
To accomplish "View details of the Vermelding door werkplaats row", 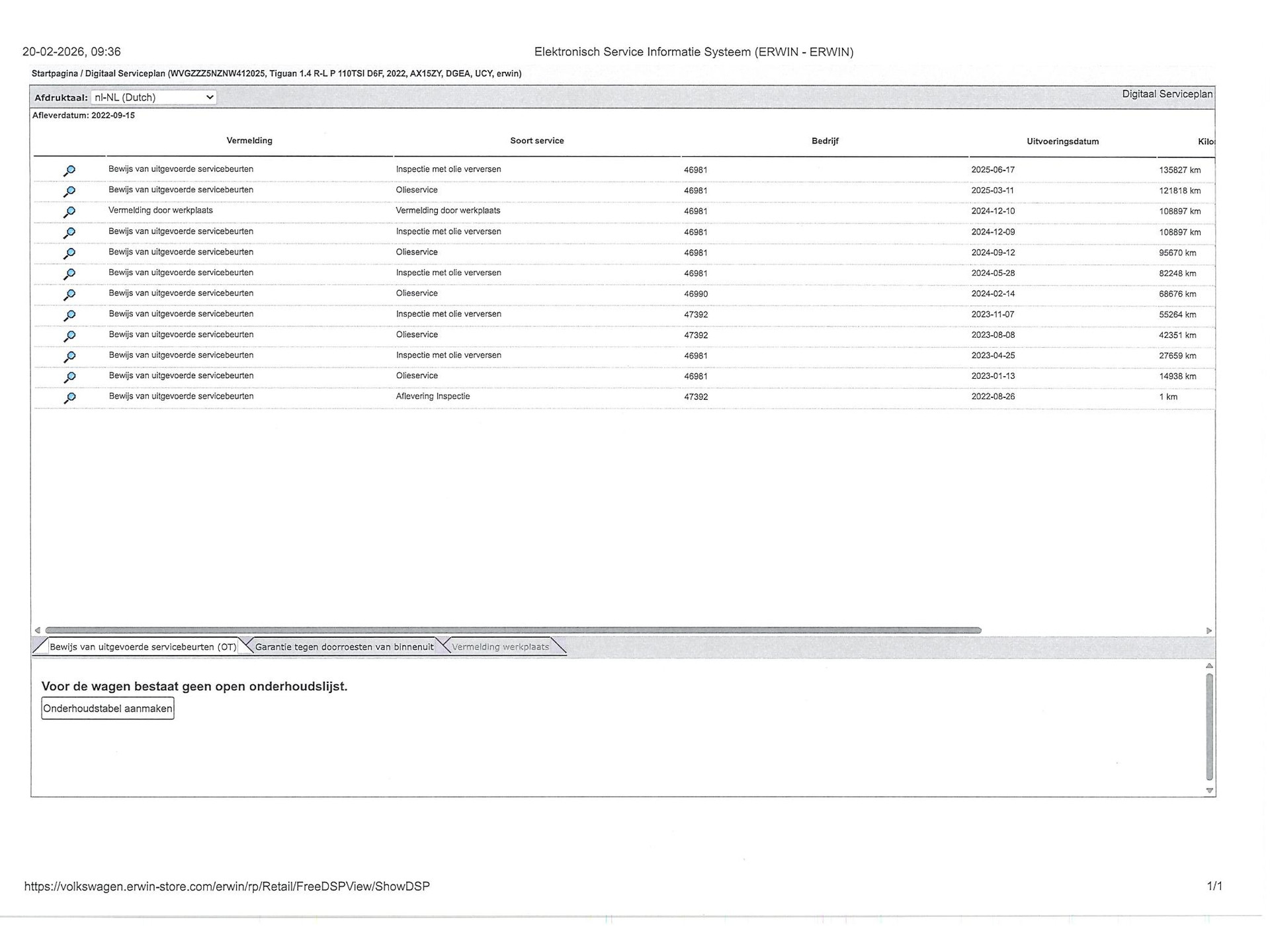I will pos(69,212).
